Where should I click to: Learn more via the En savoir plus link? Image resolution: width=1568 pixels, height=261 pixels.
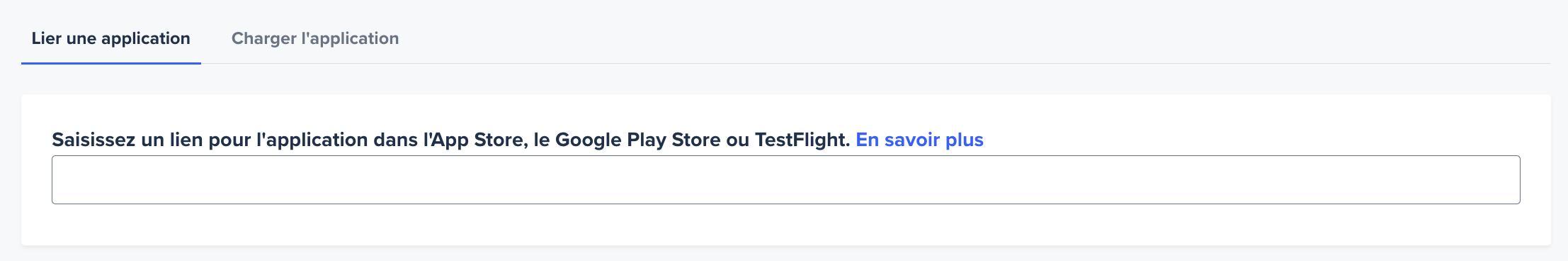click(x=919, y=140)
